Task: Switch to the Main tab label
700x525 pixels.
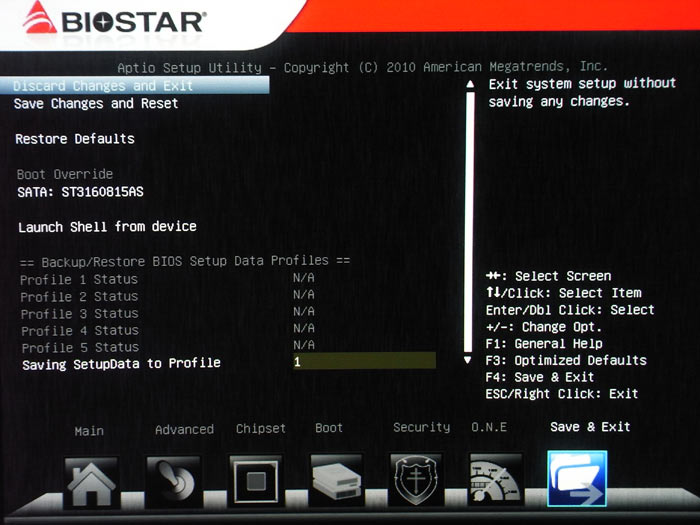Action: (x=89, y=431)
